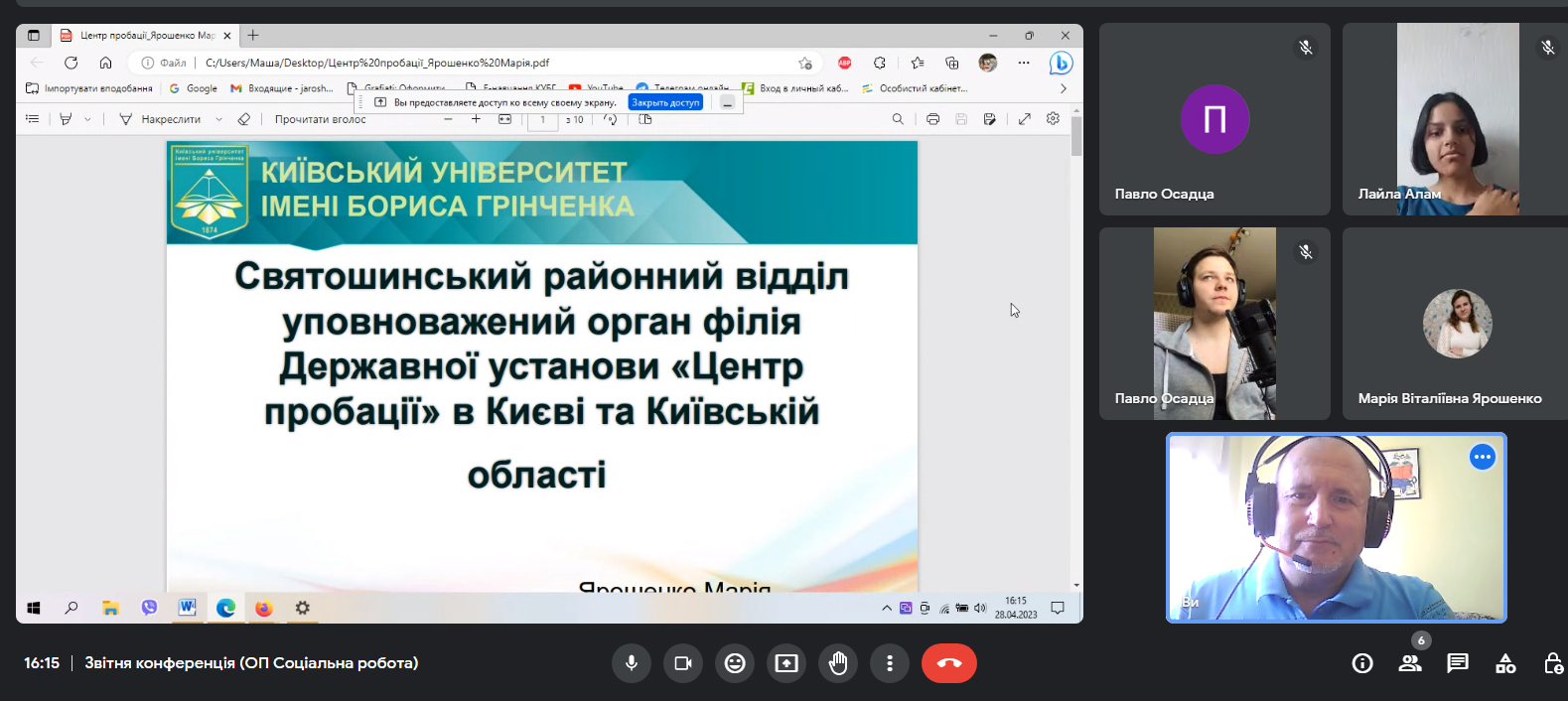Select the 'Накреслити' draw tool
The width and height of the screenshot is (1568, 701).
(160, 119)
